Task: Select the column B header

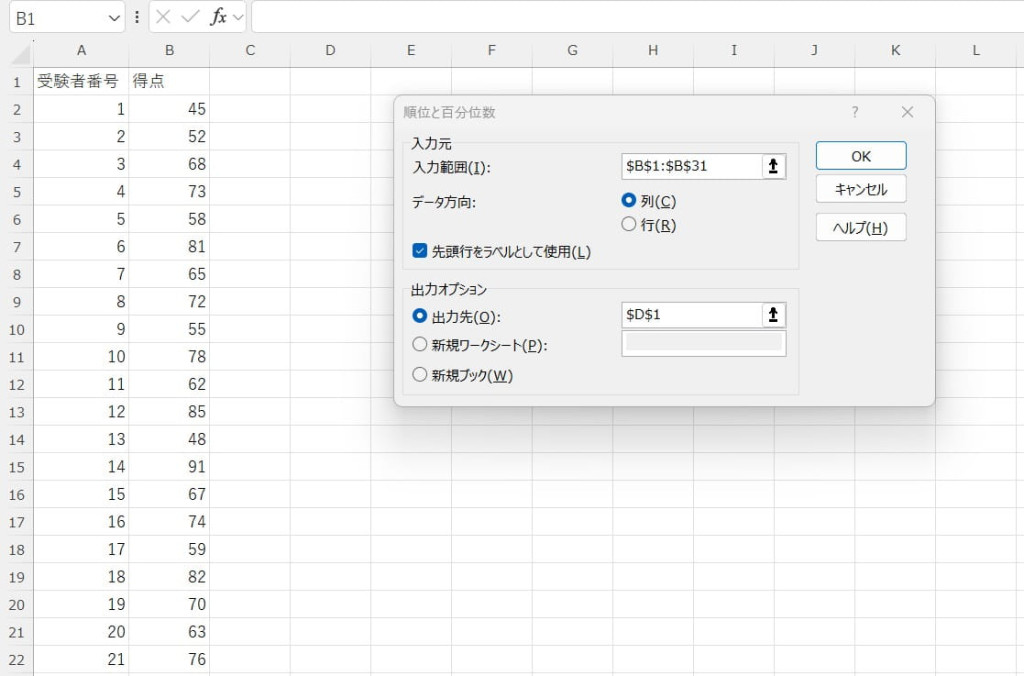Action: pyautogui.click(x=169, y=50)
